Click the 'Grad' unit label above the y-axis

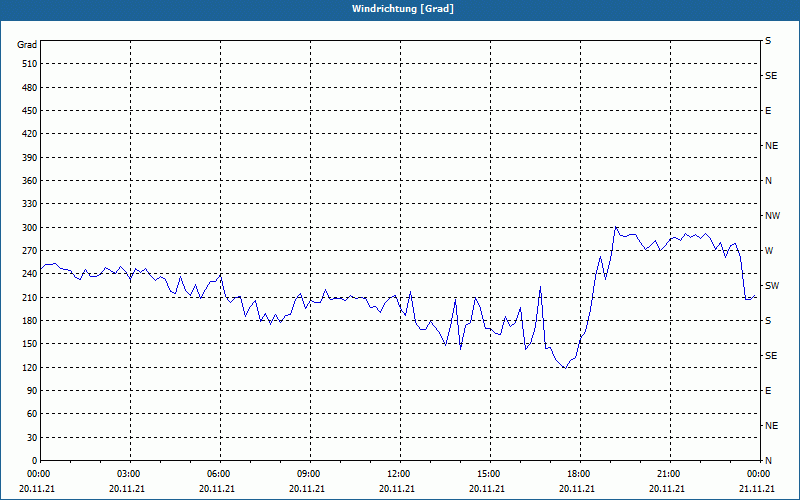point(27,45)
